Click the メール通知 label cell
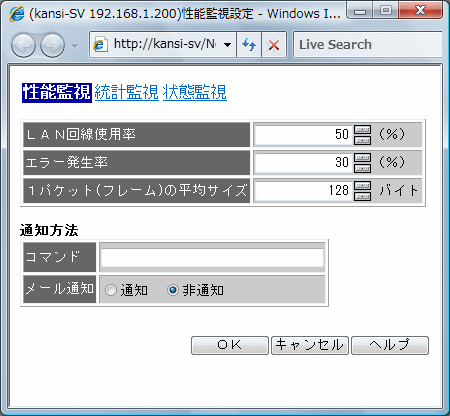This screenshot has width=450, height=416. coord(60,289)
